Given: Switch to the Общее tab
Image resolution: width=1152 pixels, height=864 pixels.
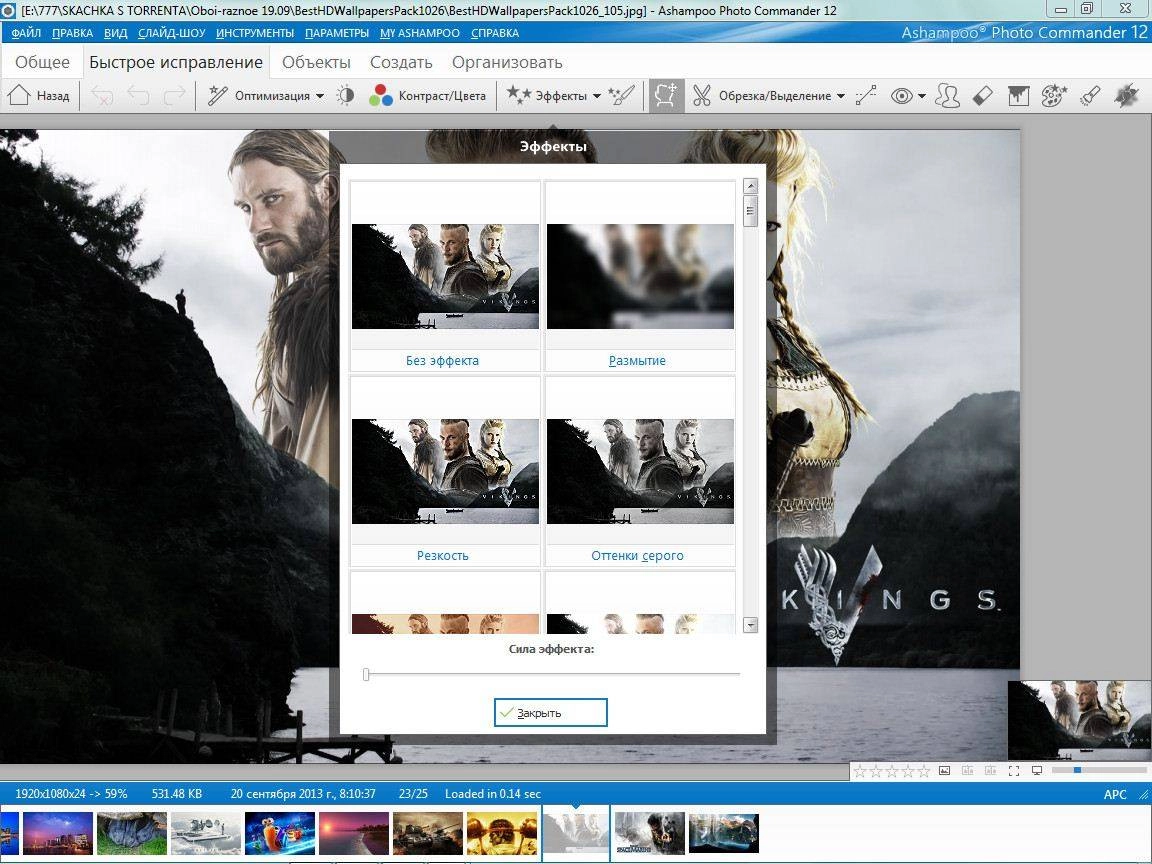Looking at the screenshot, I should coord(42,62).
